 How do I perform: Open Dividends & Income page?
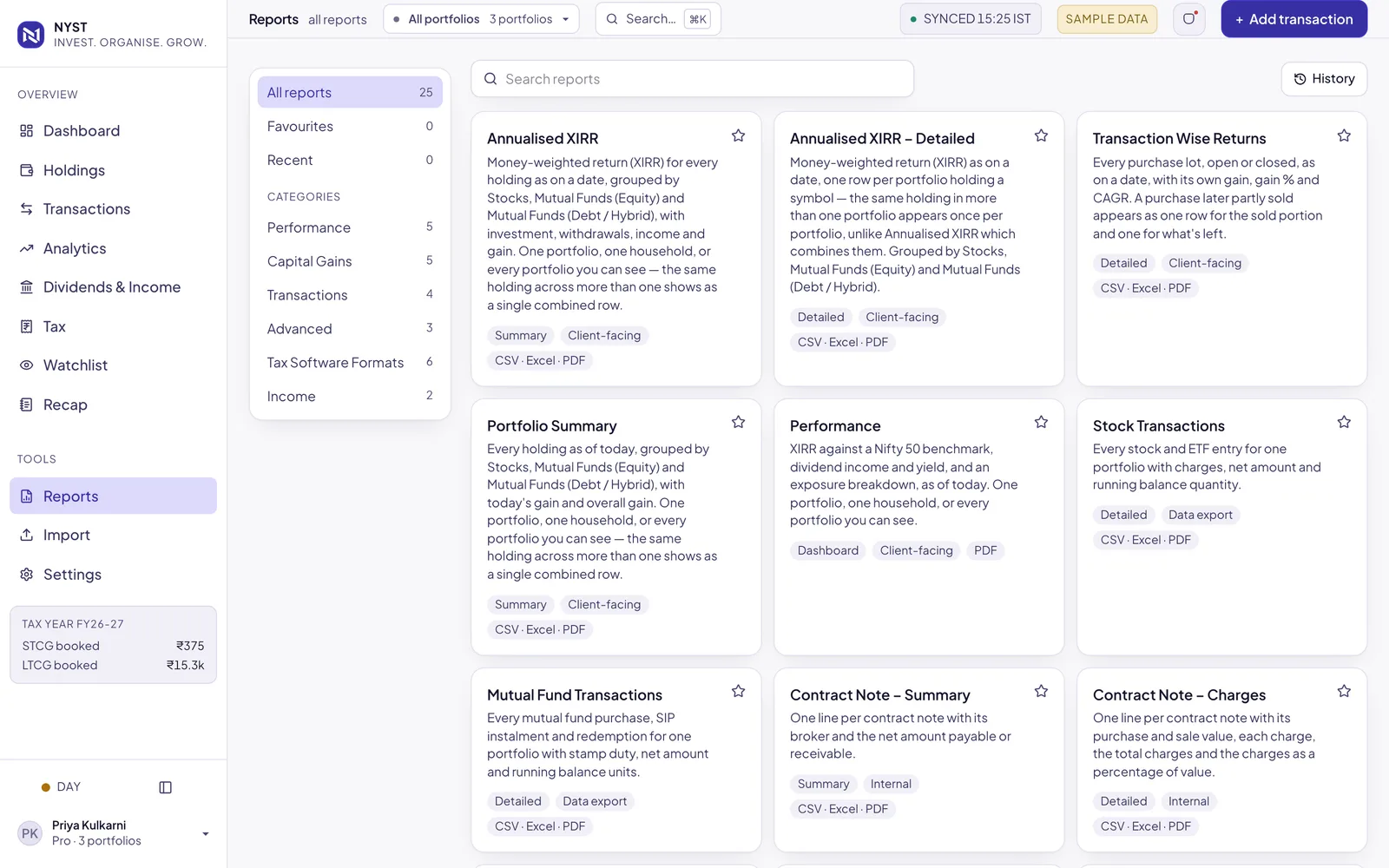tap(113, 287)
